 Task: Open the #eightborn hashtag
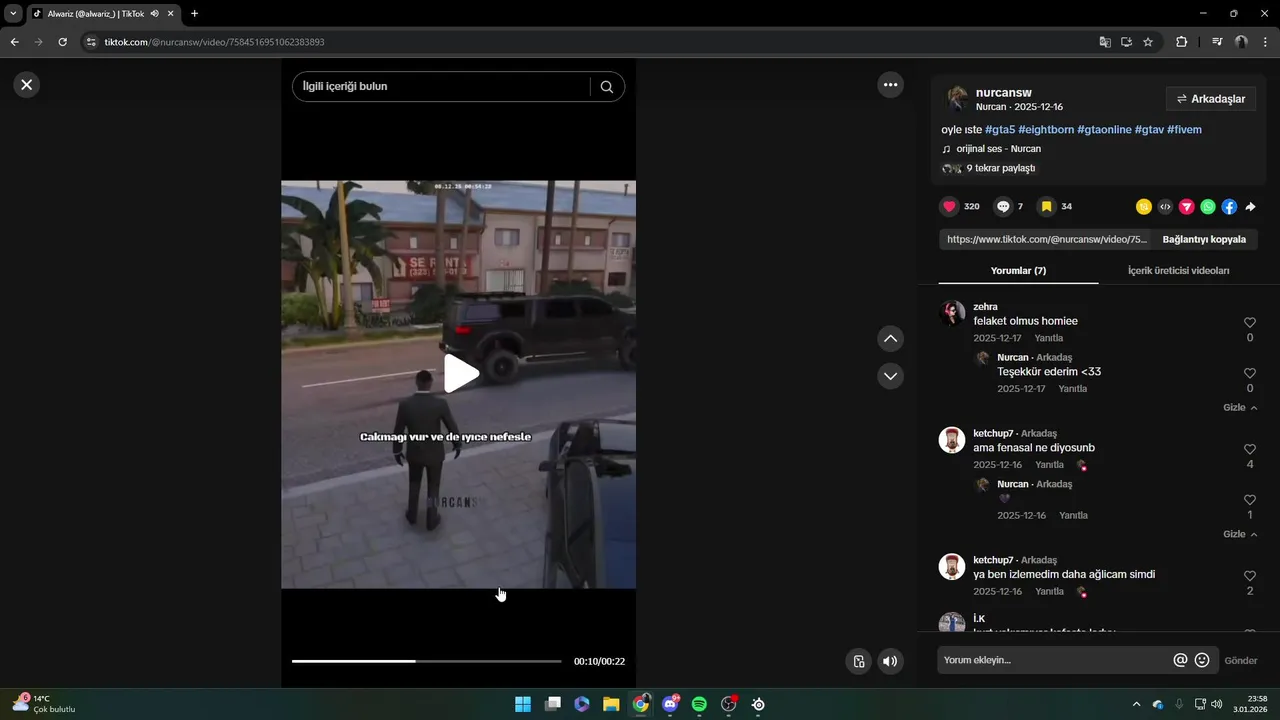click(1046, 130)
